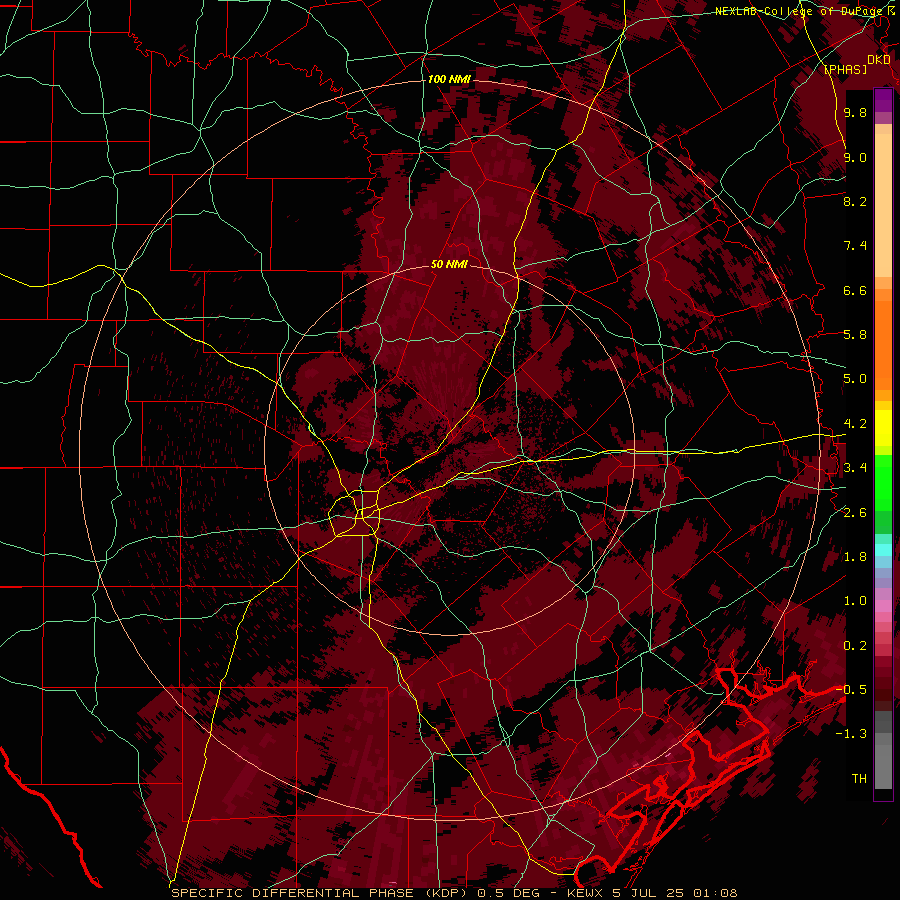
Task: Click the 5.0 scale value
Action: (x=855, y=379)
